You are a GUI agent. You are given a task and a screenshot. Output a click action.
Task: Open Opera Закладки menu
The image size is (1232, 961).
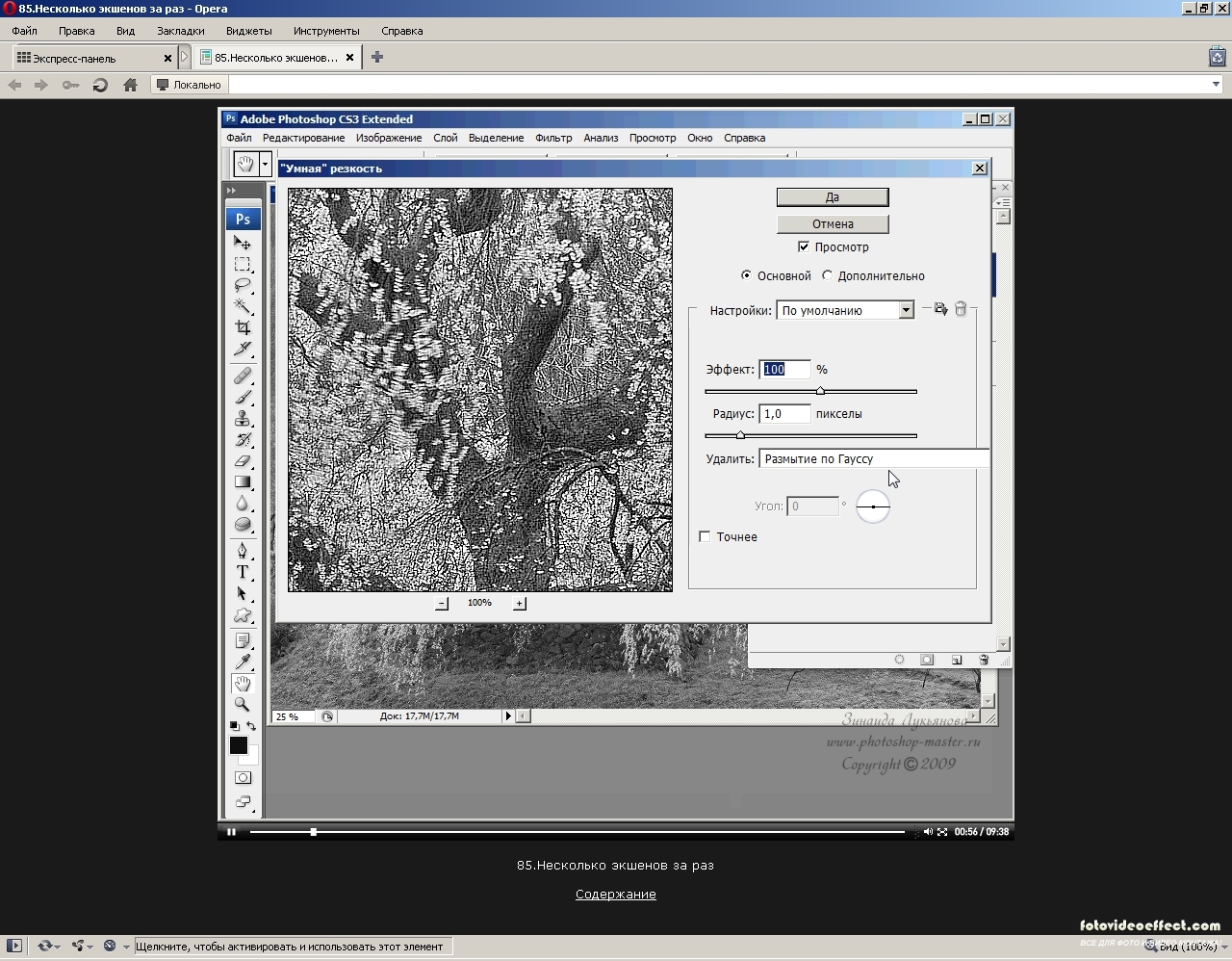180,31
